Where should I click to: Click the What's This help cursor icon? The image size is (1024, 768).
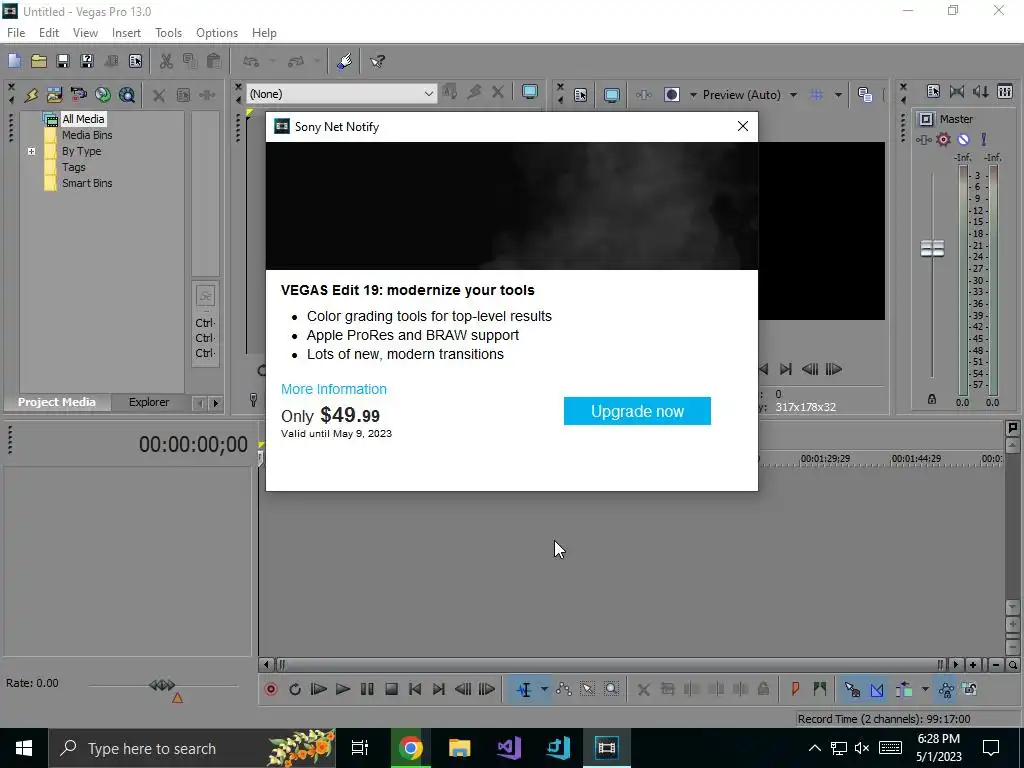coord(377,61)
